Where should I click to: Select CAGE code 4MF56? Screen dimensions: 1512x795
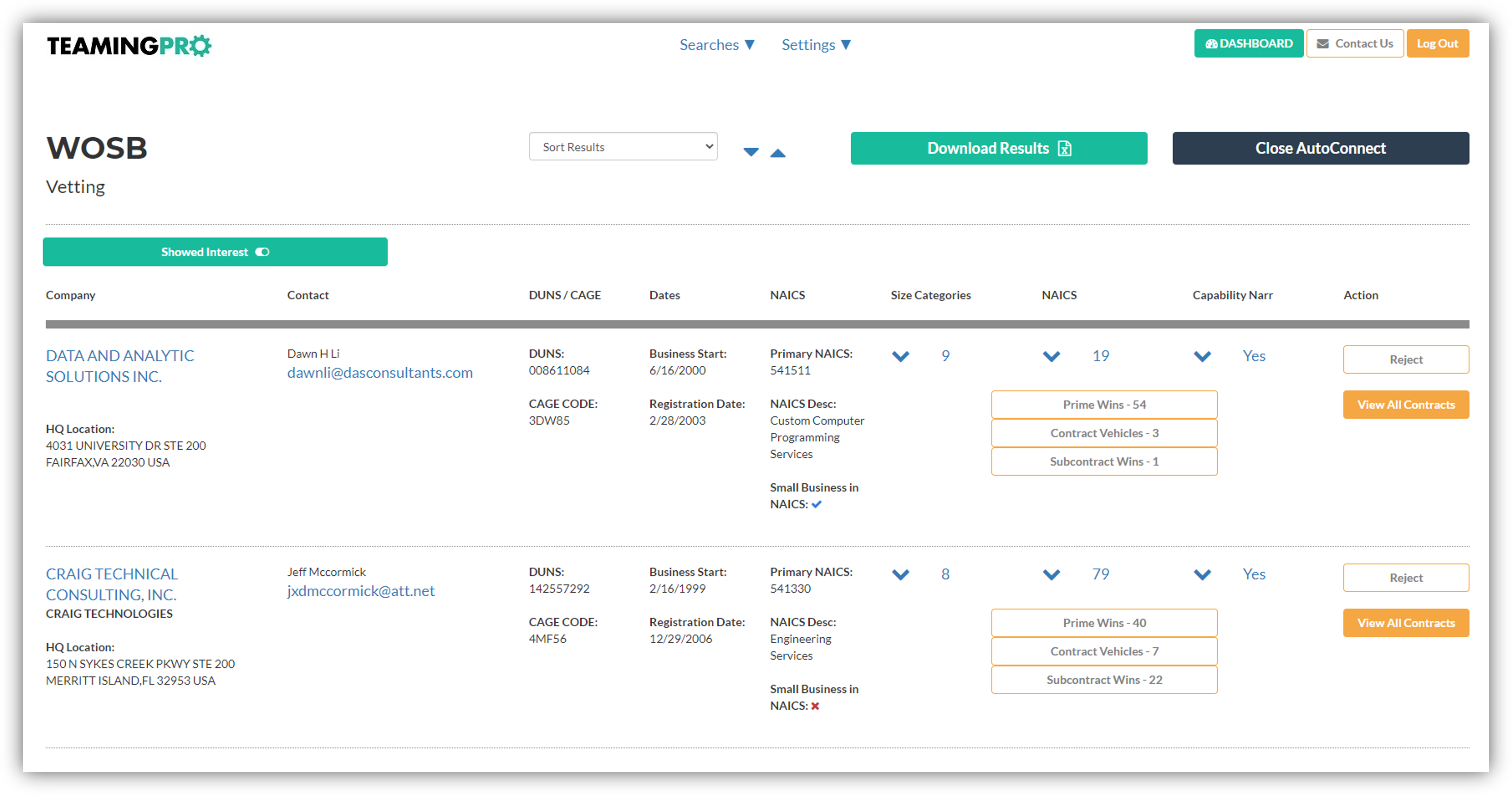coord(547,639)
